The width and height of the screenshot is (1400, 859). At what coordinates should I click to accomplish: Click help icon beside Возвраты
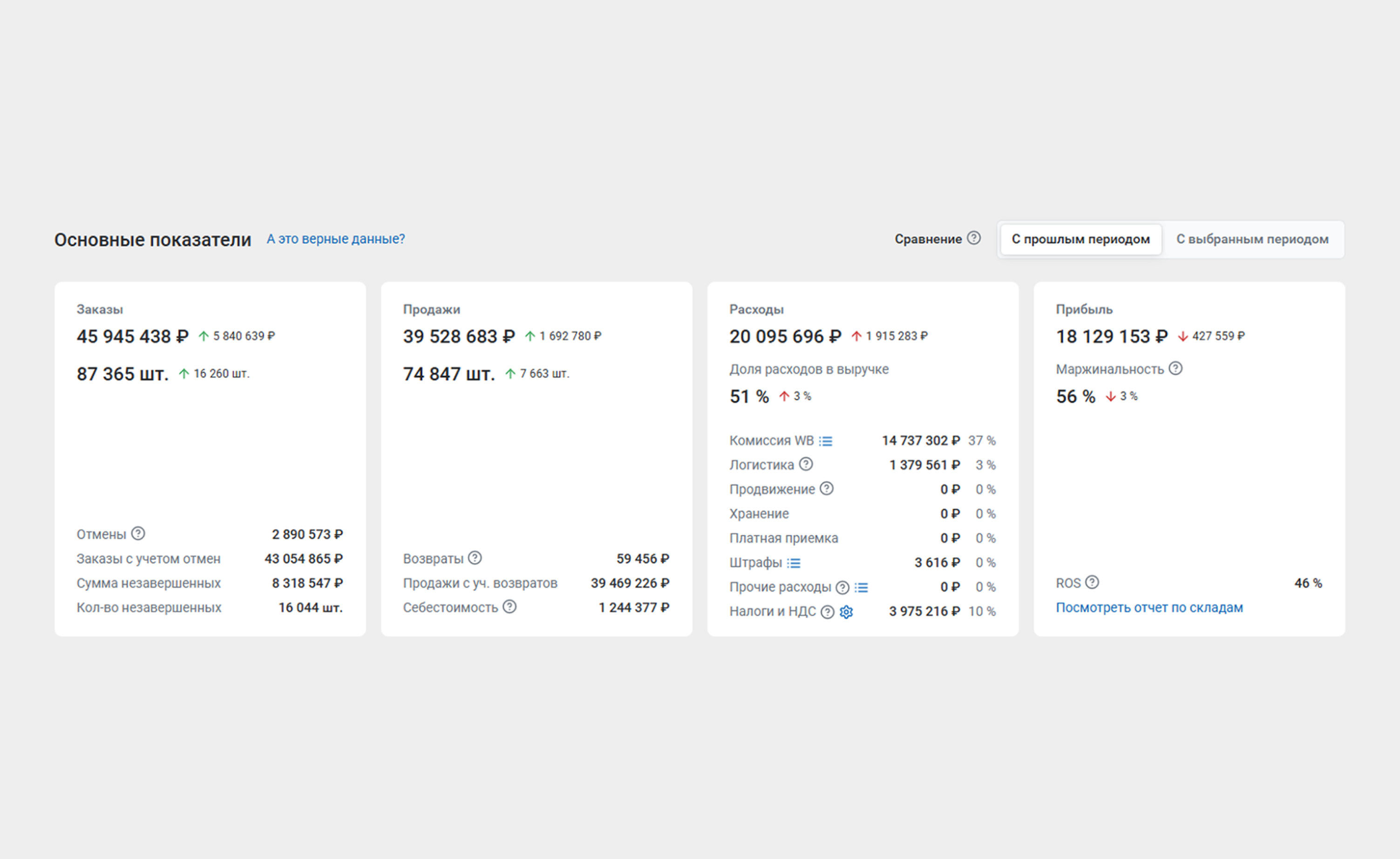pyautogui.click(x=475, y=558)
